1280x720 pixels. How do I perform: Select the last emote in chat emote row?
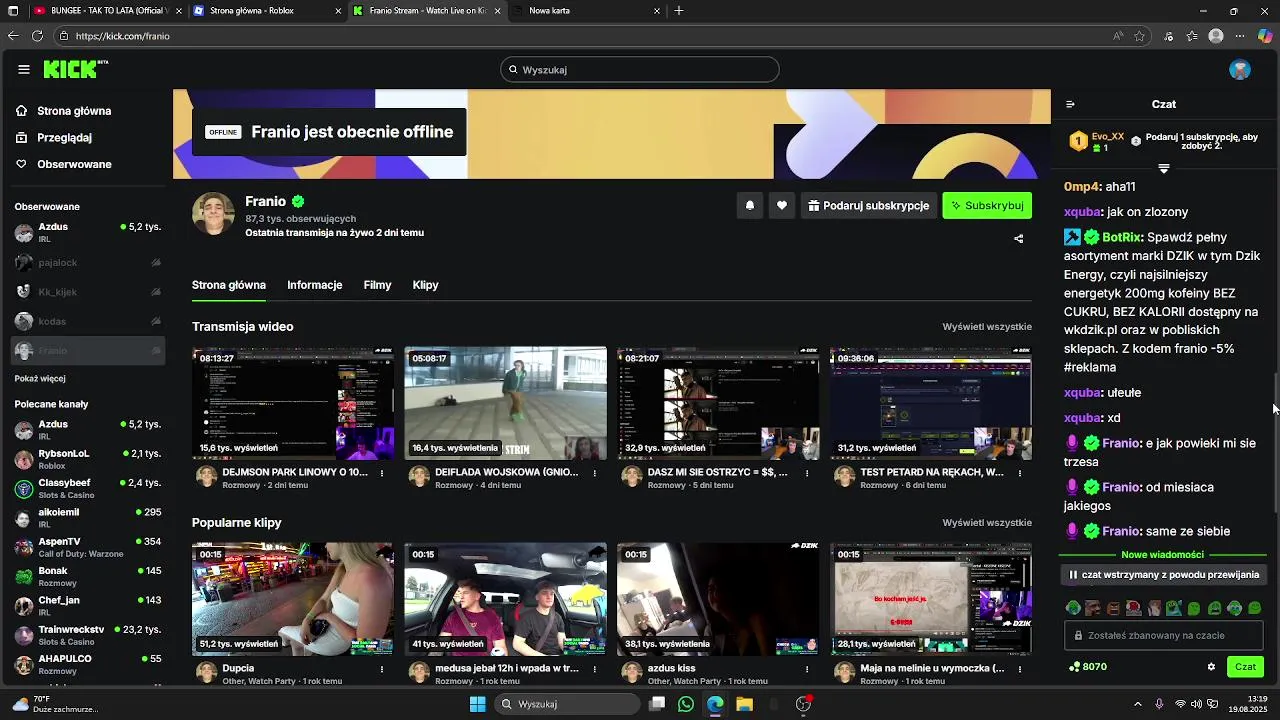point(1255,608)
